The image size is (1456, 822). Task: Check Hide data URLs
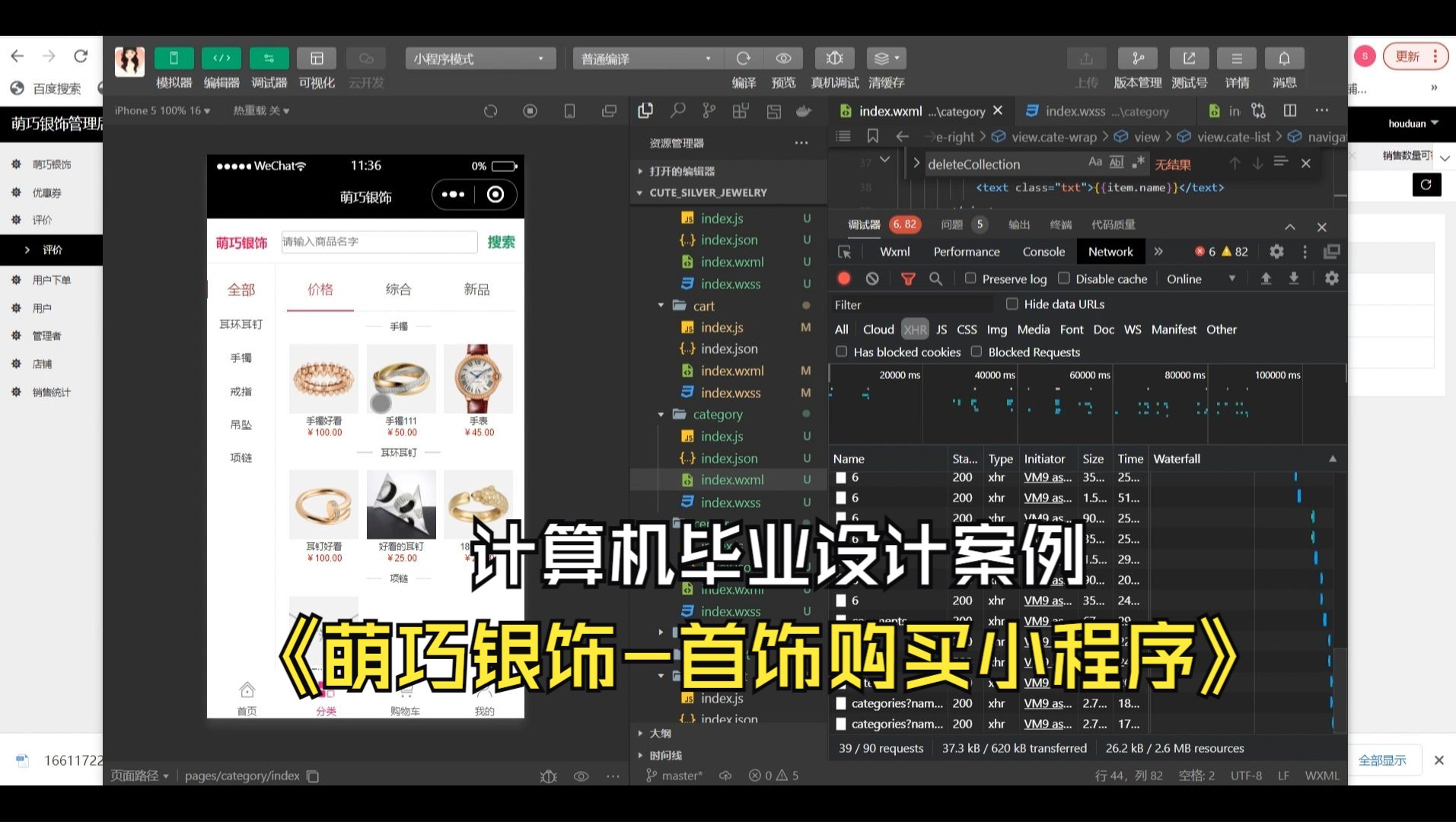click(x=1012, y=304)
